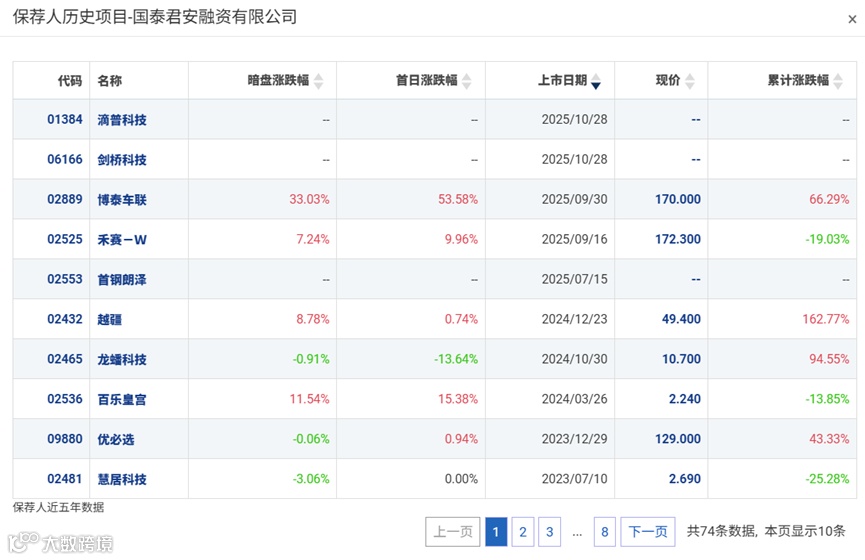Select first-day change -13.64%
Screen dimensions: 865x560
click(456, 359)
